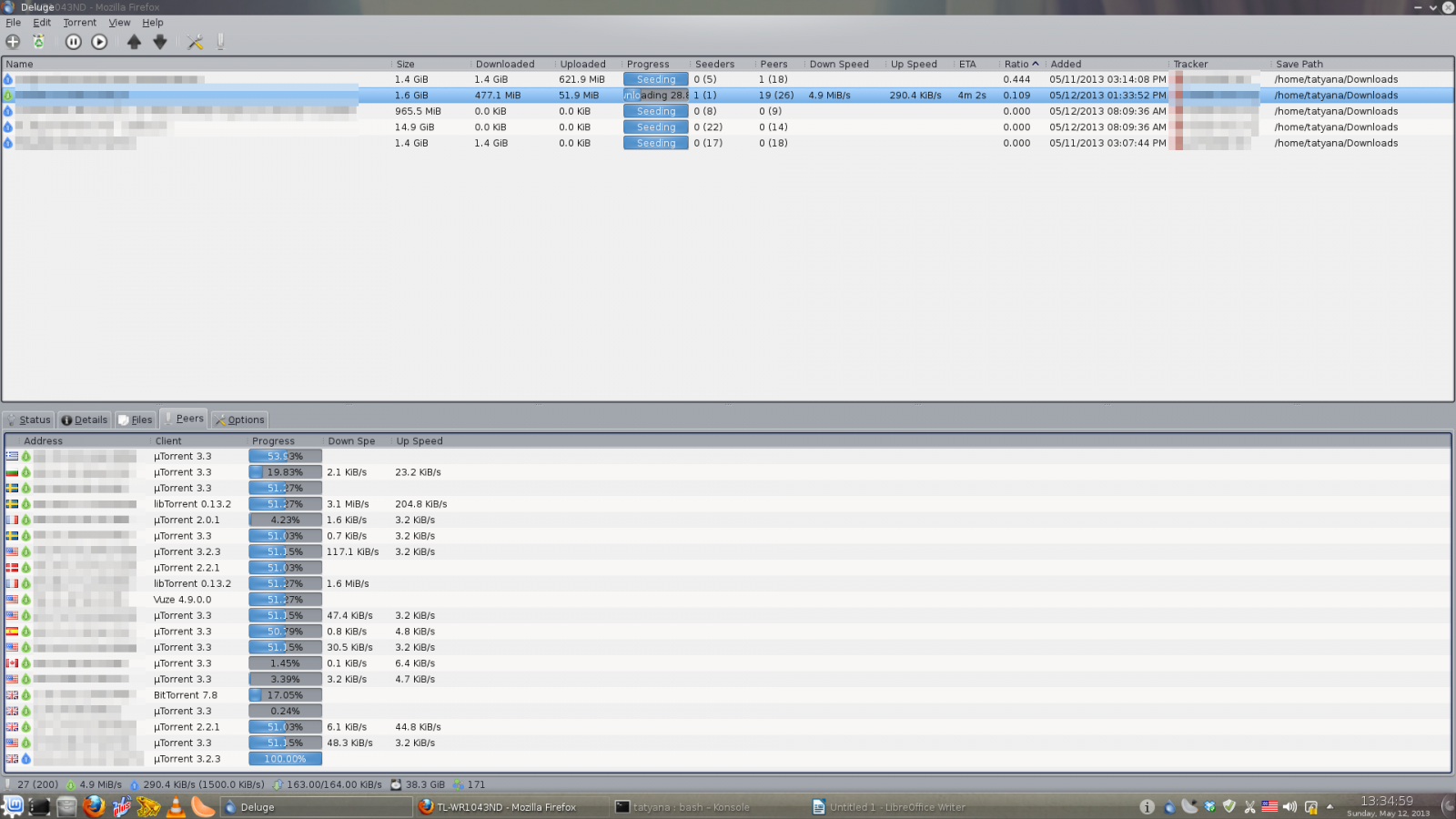The height and width of the screenshot is (819, 1456).
Task: Open volume speaker tray icon
Action: (1289, 807)
